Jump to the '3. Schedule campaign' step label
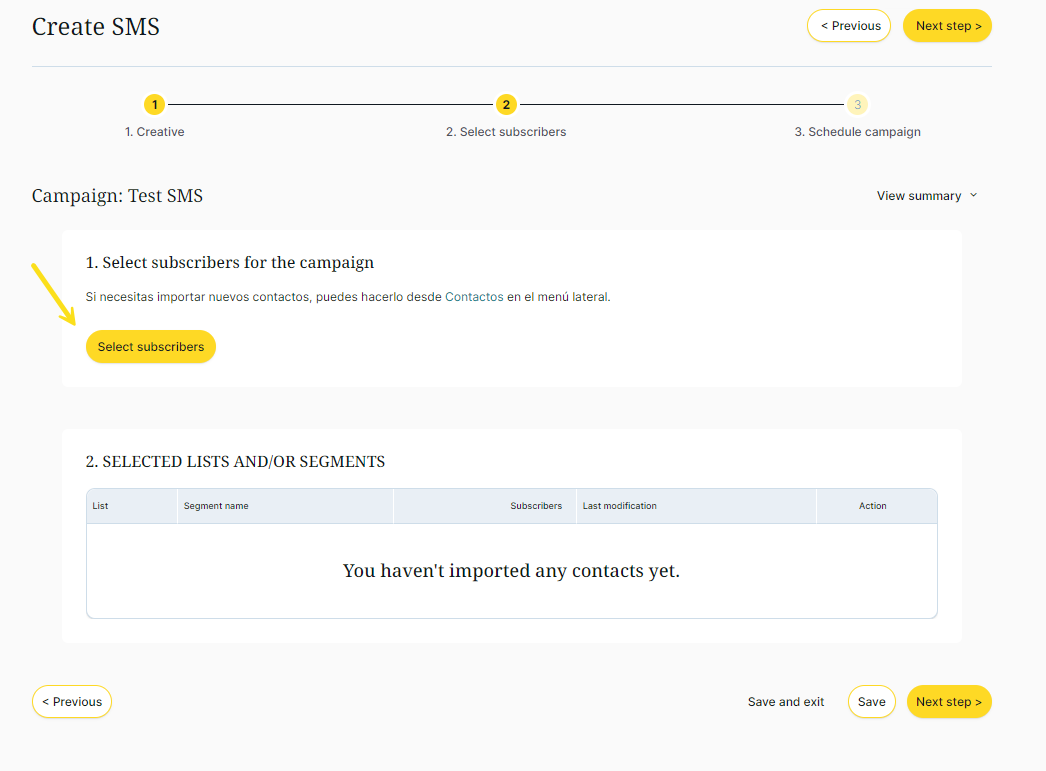The width and height of the screenshot is (1046, 771). click(x=857, y=132)
